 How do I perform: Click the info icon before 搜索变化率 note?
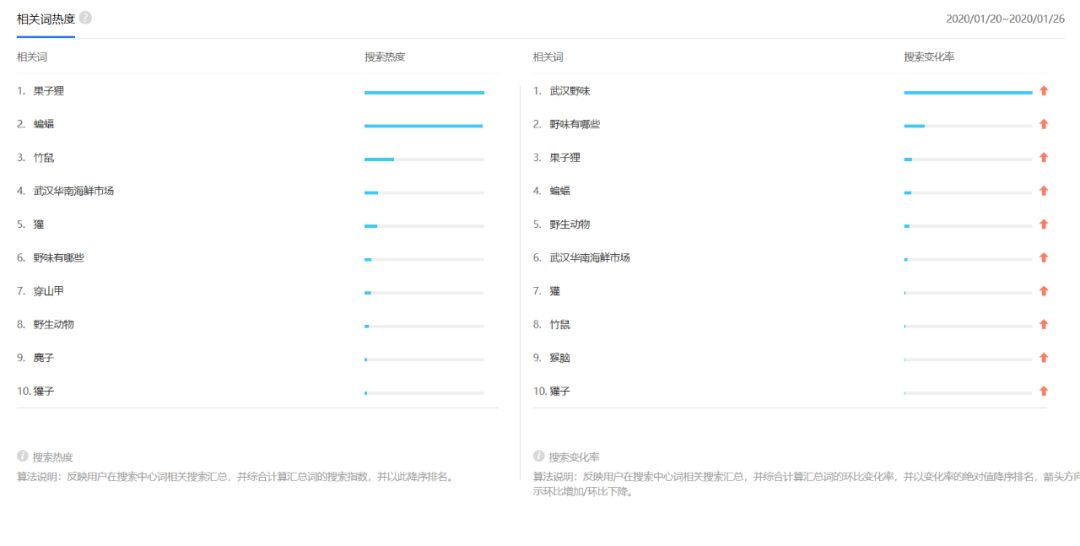[x=539, y=456]
